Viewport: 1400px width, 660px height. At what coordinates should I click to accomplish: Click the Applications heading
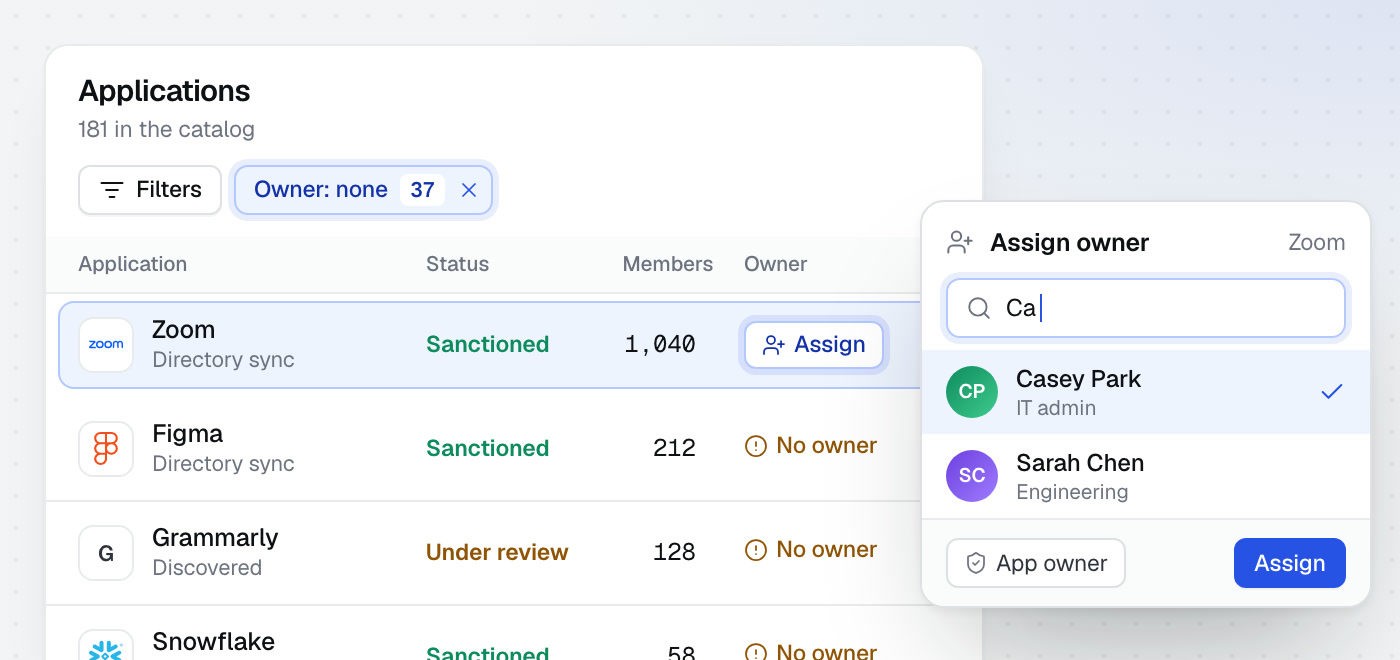164,91
